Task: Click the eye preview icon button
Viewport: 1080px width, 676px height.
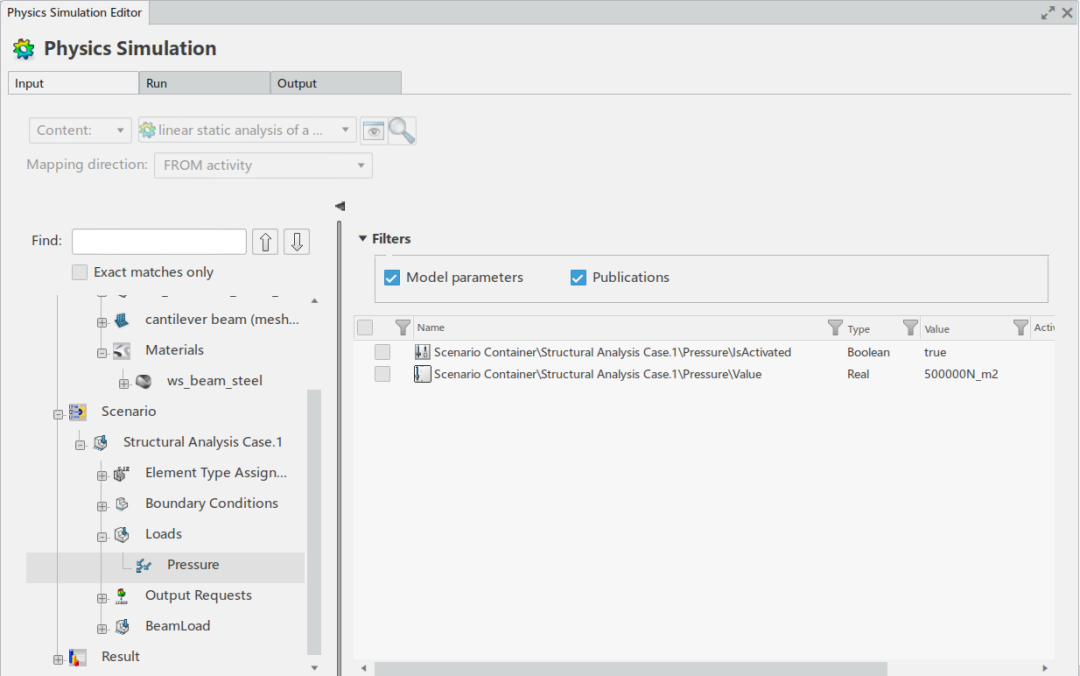Action: (x=373, y=131)
